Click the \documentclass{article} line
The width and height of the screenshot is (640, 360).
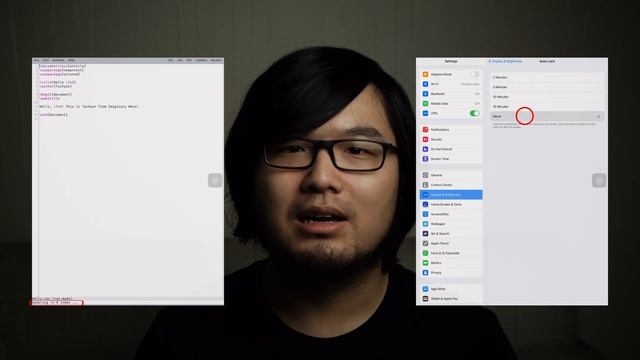coord(63,66)
